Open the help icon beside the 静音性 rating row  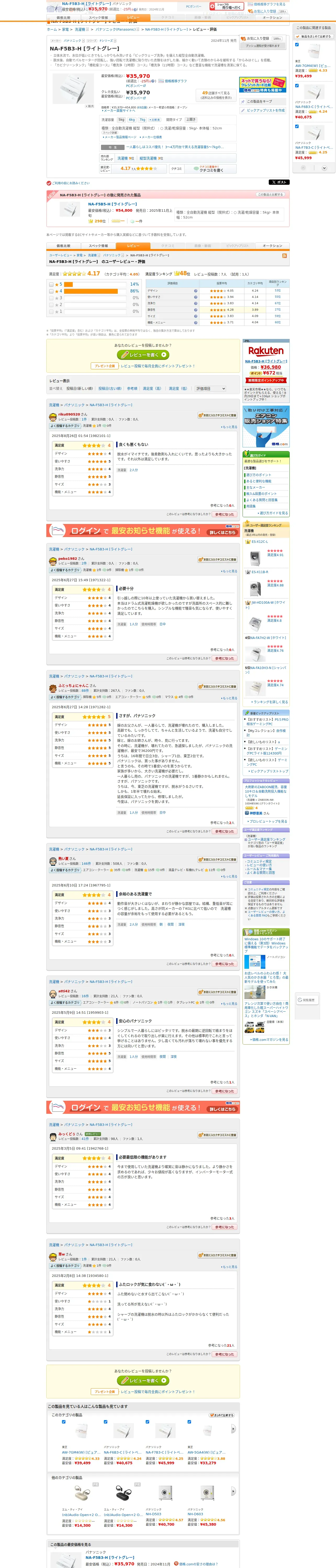196,310
